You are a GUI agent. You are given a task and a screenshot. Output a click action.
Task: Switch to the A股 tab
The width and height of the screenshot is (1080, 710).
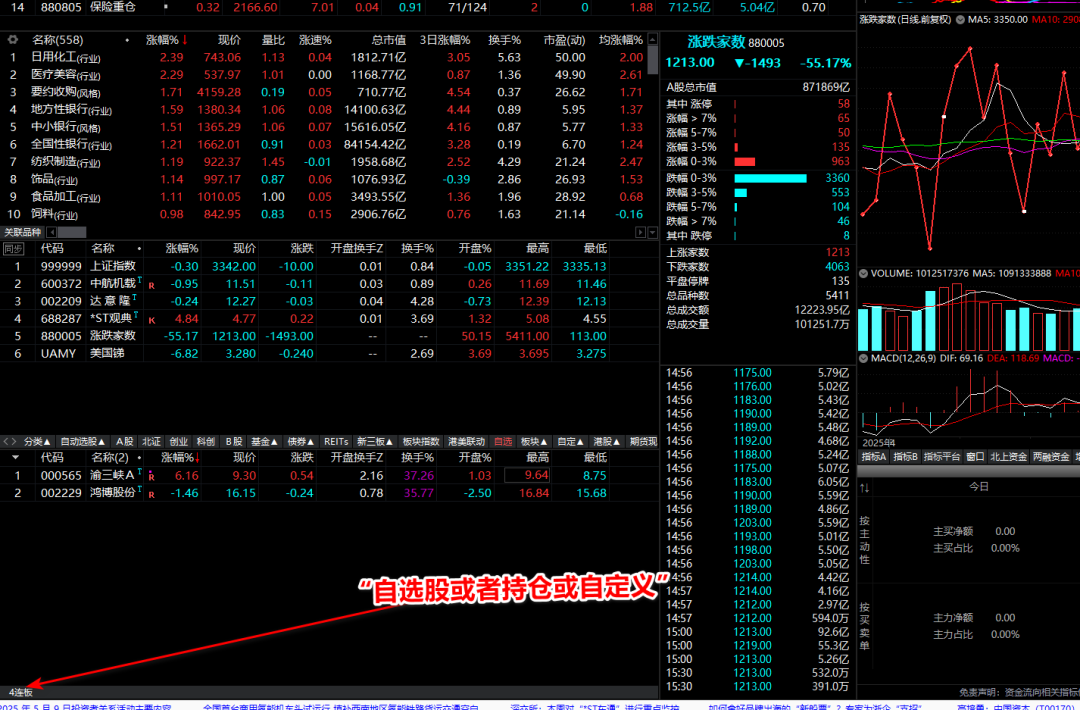124,441
